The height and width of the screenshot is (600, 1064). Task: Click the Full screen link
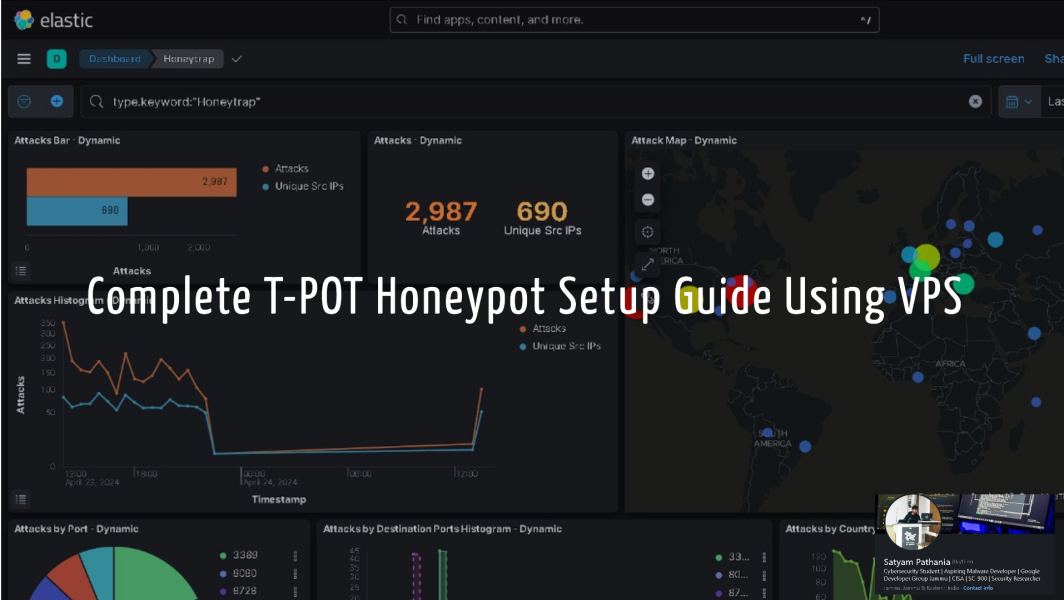[993, 58]
